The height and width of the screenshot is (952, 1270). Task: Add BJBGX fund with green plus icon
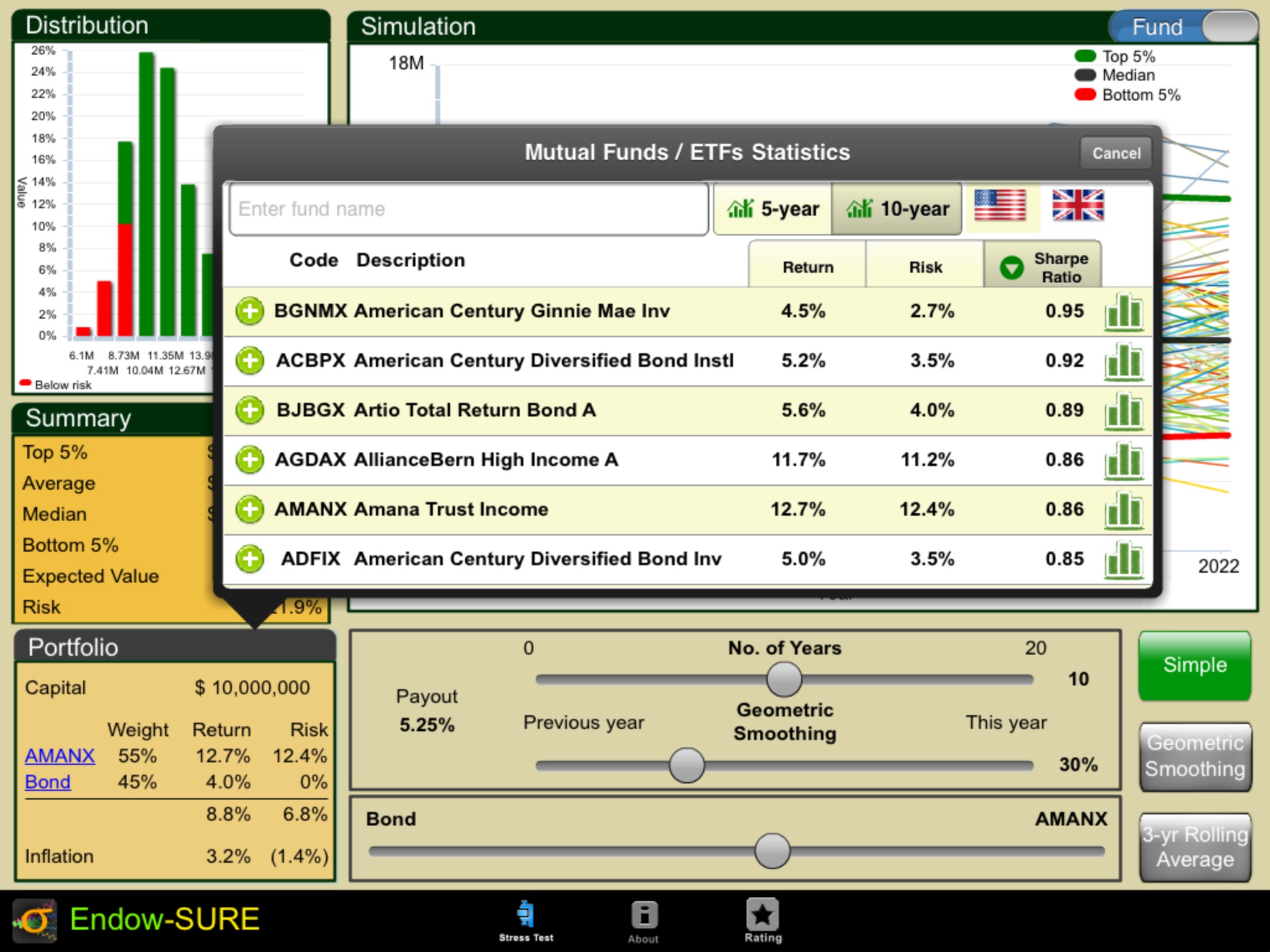(x=250, y=410)
